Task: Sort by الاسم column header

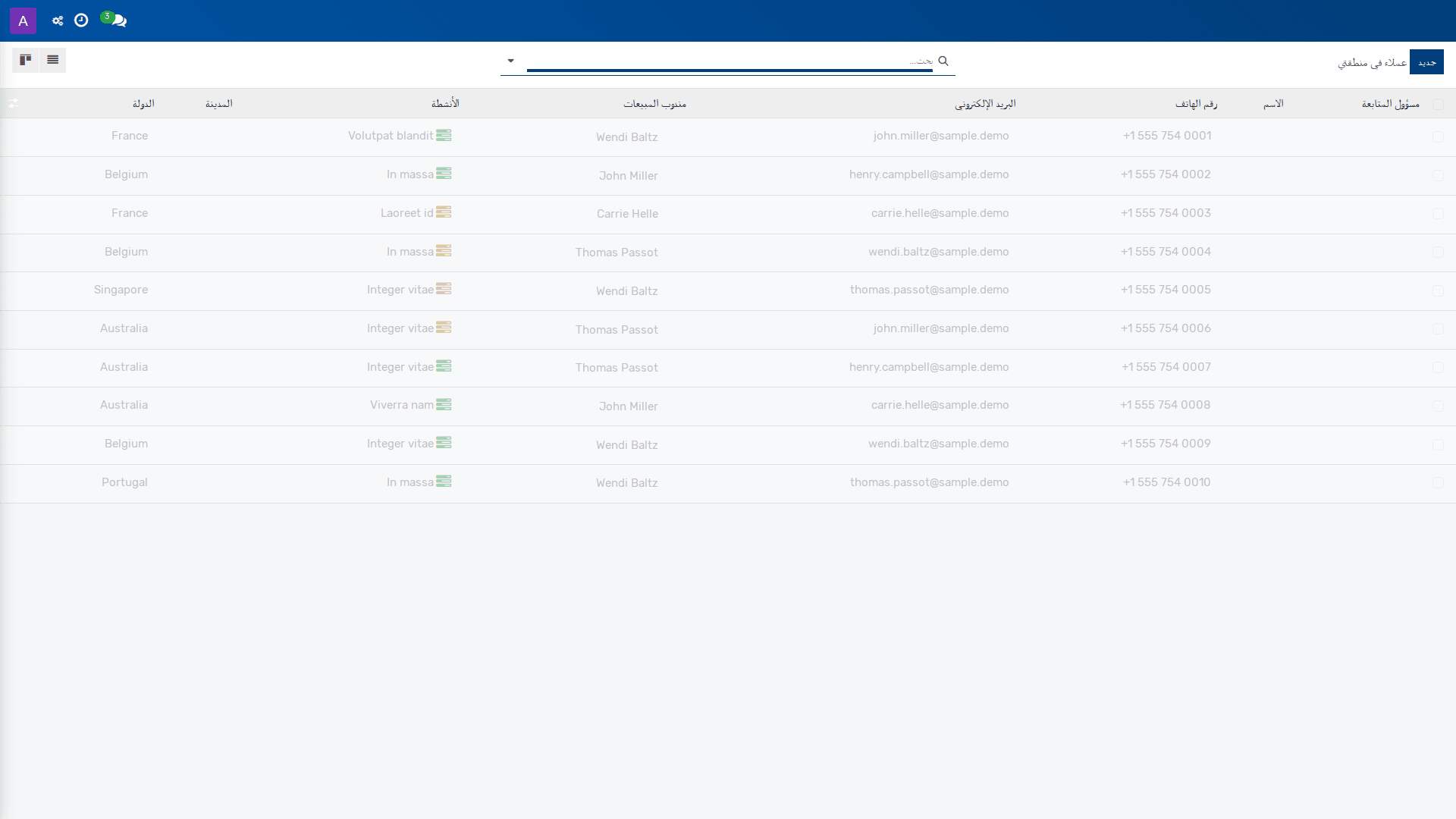Action: [1273, 104]
